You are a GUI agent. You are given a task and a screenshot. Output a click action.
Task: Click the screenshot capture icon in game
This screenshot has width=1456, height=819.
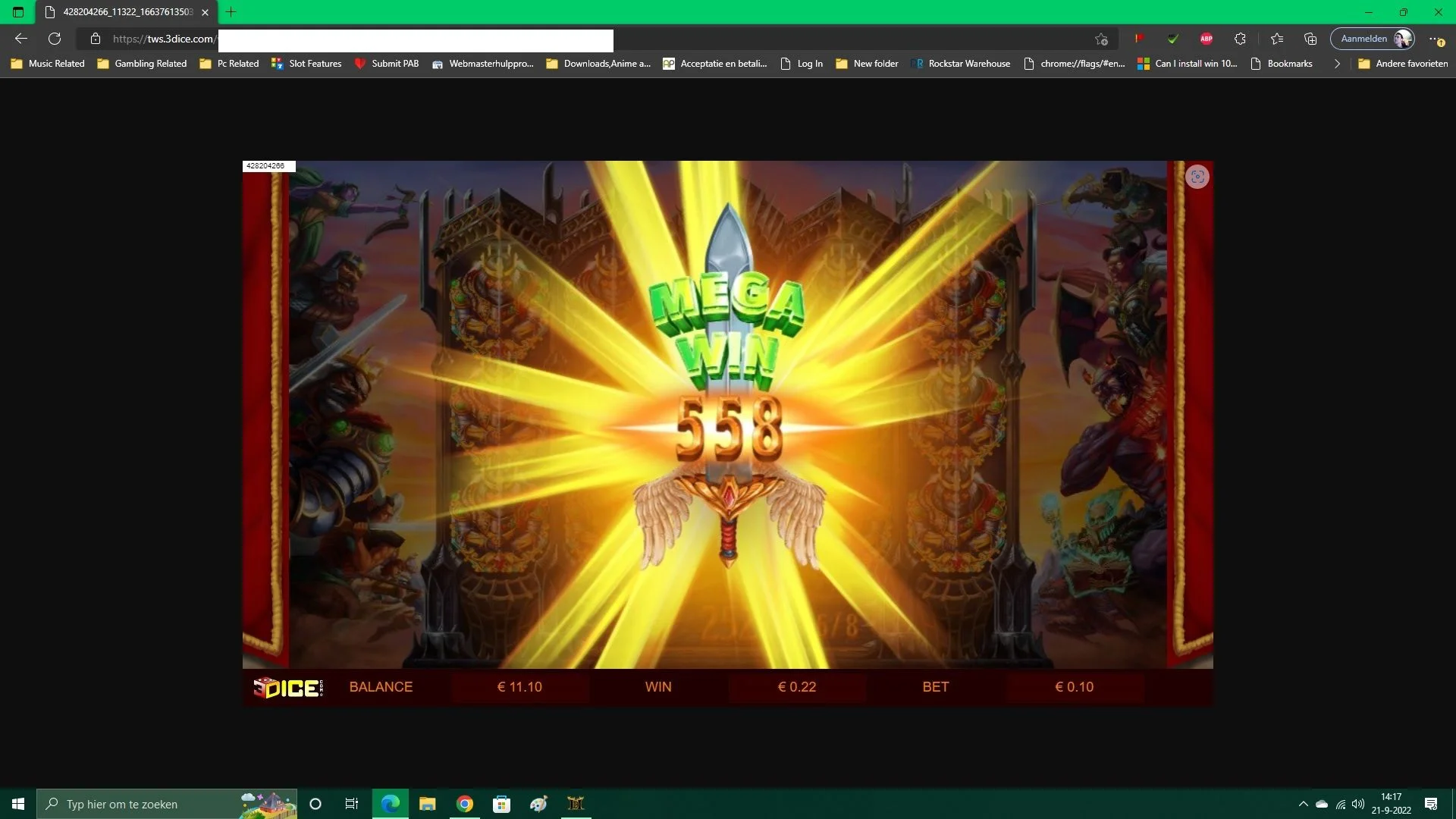[x=1197, y=177]
